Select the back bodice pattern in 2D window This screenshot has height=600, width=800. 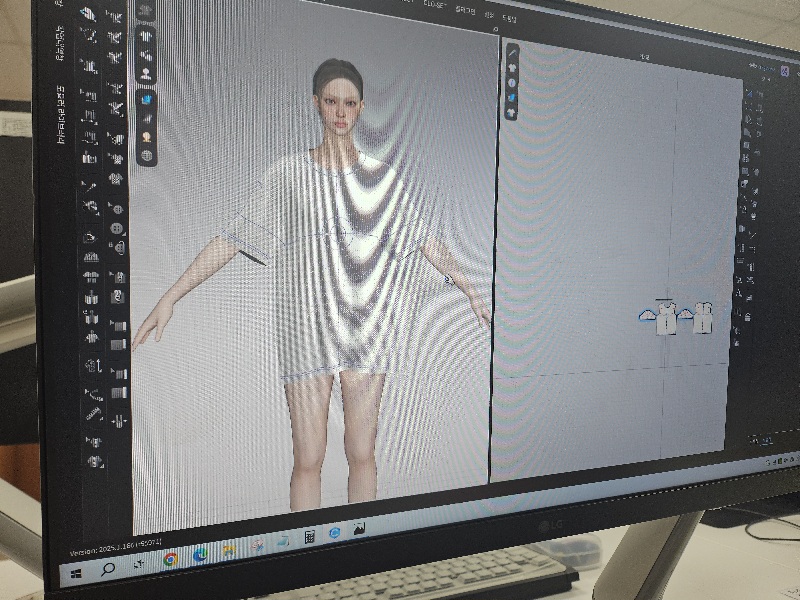[x=704, y=319]
